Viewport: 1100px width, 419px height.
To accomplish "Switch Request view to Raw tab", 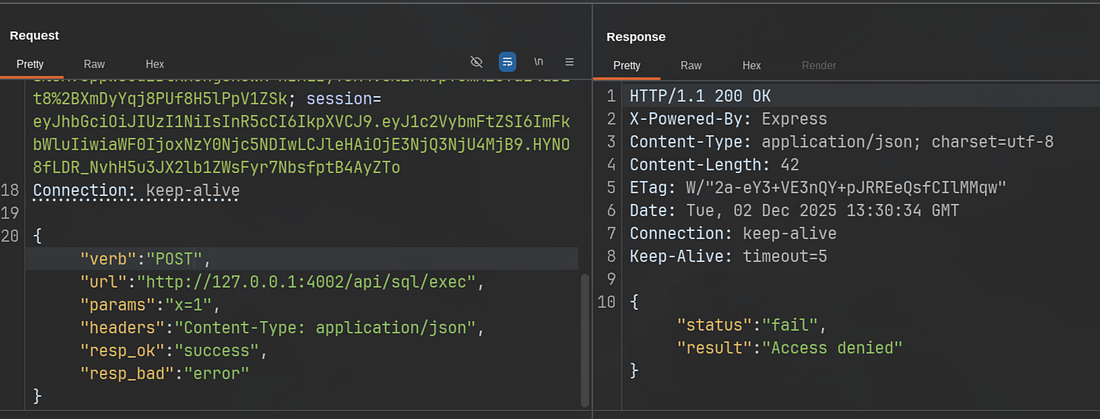I will point(94,64).
